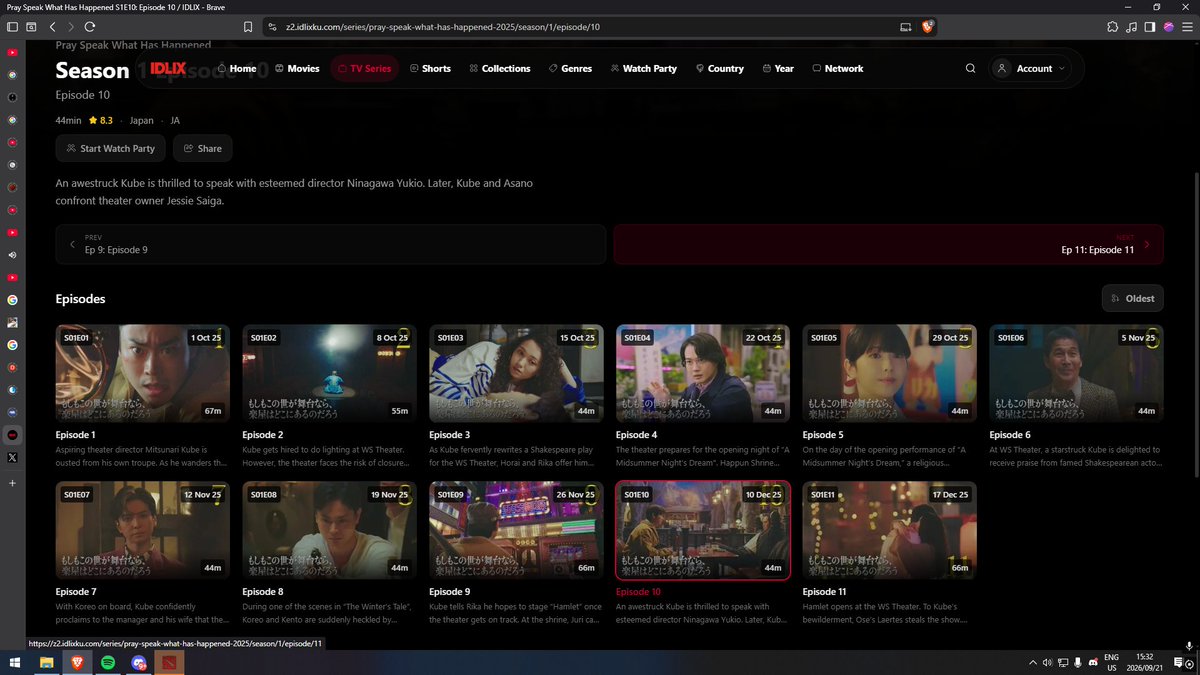
Task: Open the search icon in IDLIX navbar
Action: [970, 69]
